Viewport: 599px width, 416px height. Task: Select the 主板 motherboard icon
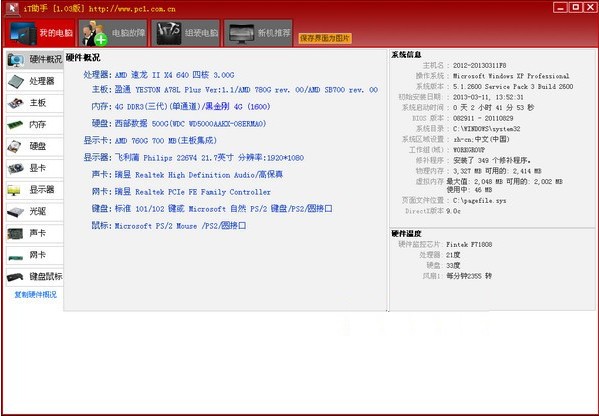16,103
